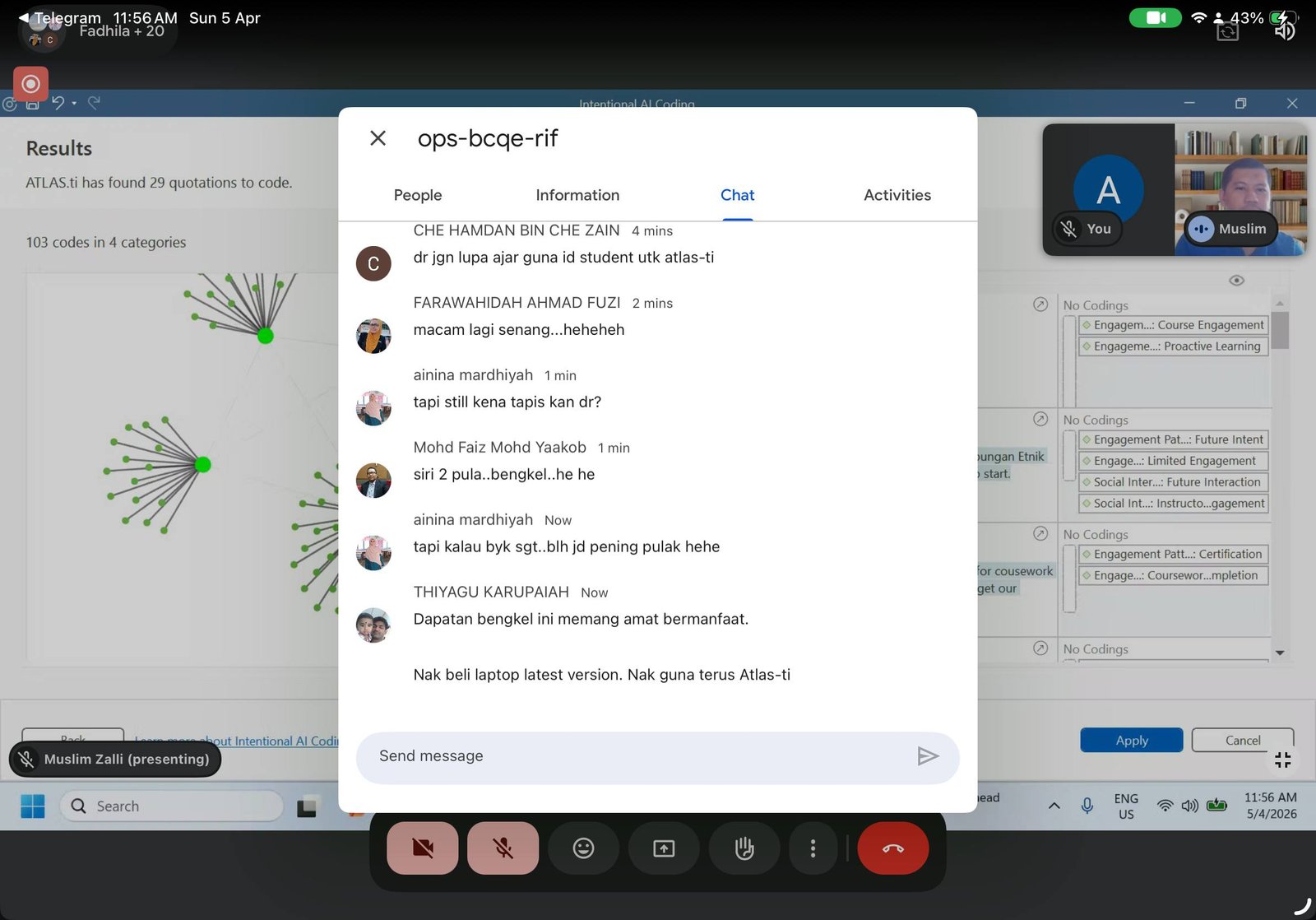This screenshot has height=920, width=1316.
Task: Open CHE HAMDAN's avatar in chat
Action: tap(373, 263)
